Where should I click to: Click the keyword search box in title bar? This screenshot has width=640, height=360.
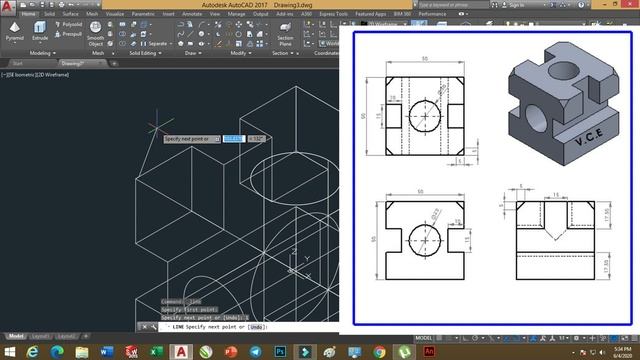coord(453,5)
